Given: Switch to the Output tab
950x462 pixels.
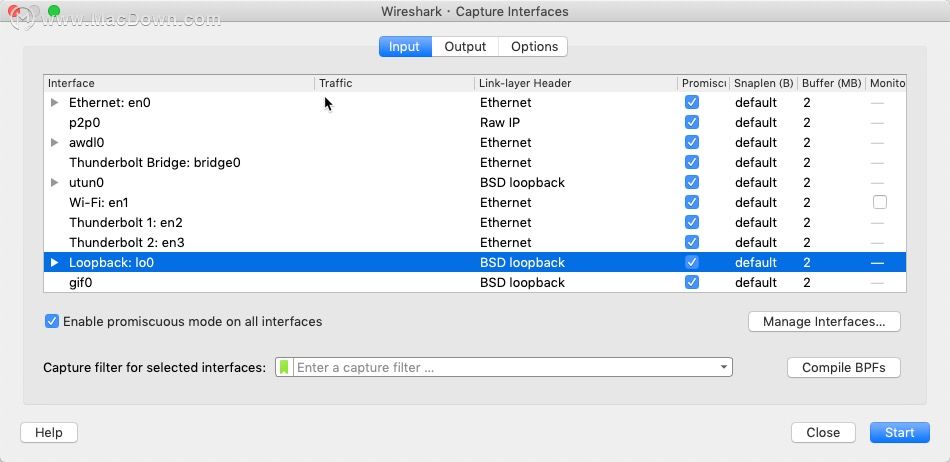Looking at the screenshot, I should click(x=465, y=47).
